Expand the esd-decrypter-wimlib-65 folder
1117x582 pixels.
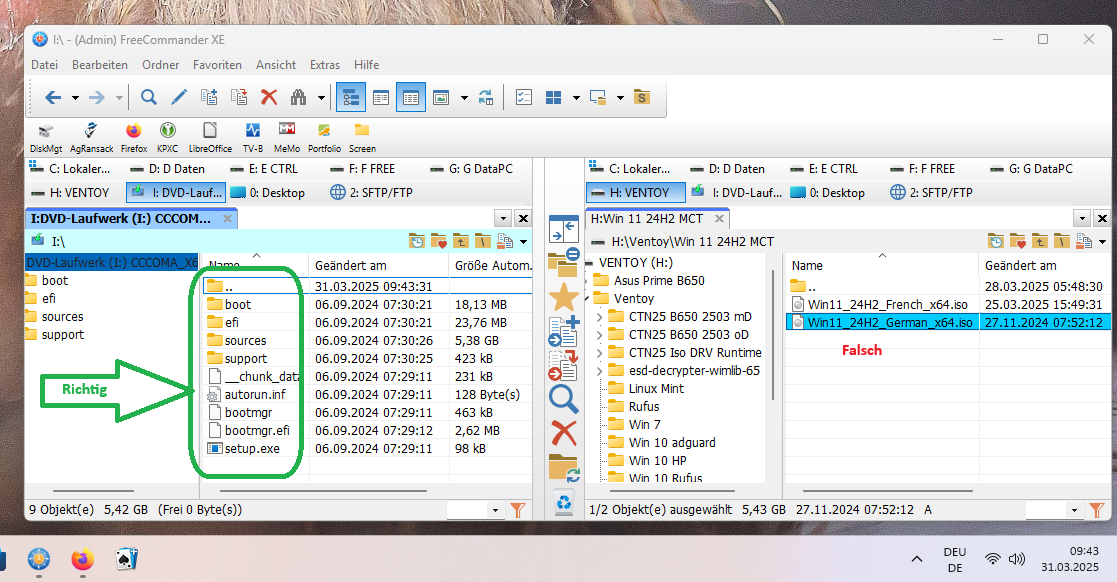[599, 370]
